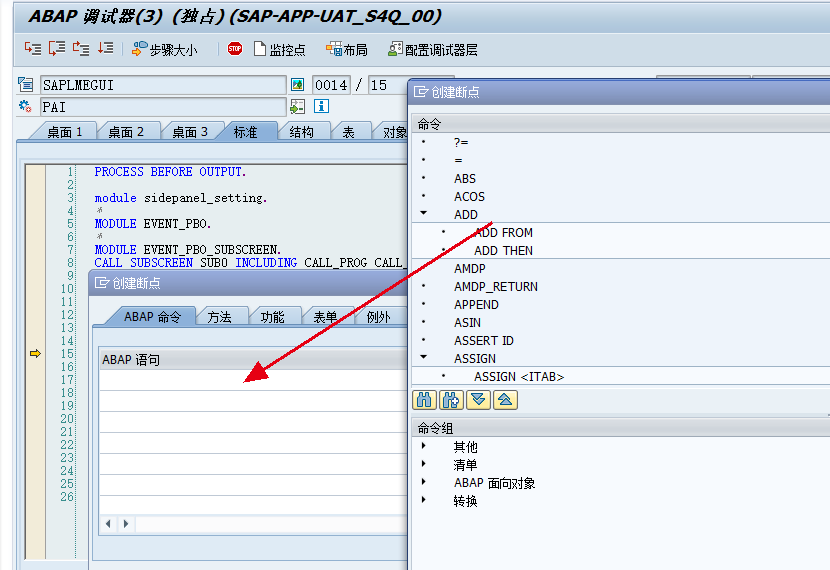This screenshot has width=830, height=570.
Task: Click the first empty ABAP 语句 row
Action: click(253, 380)
